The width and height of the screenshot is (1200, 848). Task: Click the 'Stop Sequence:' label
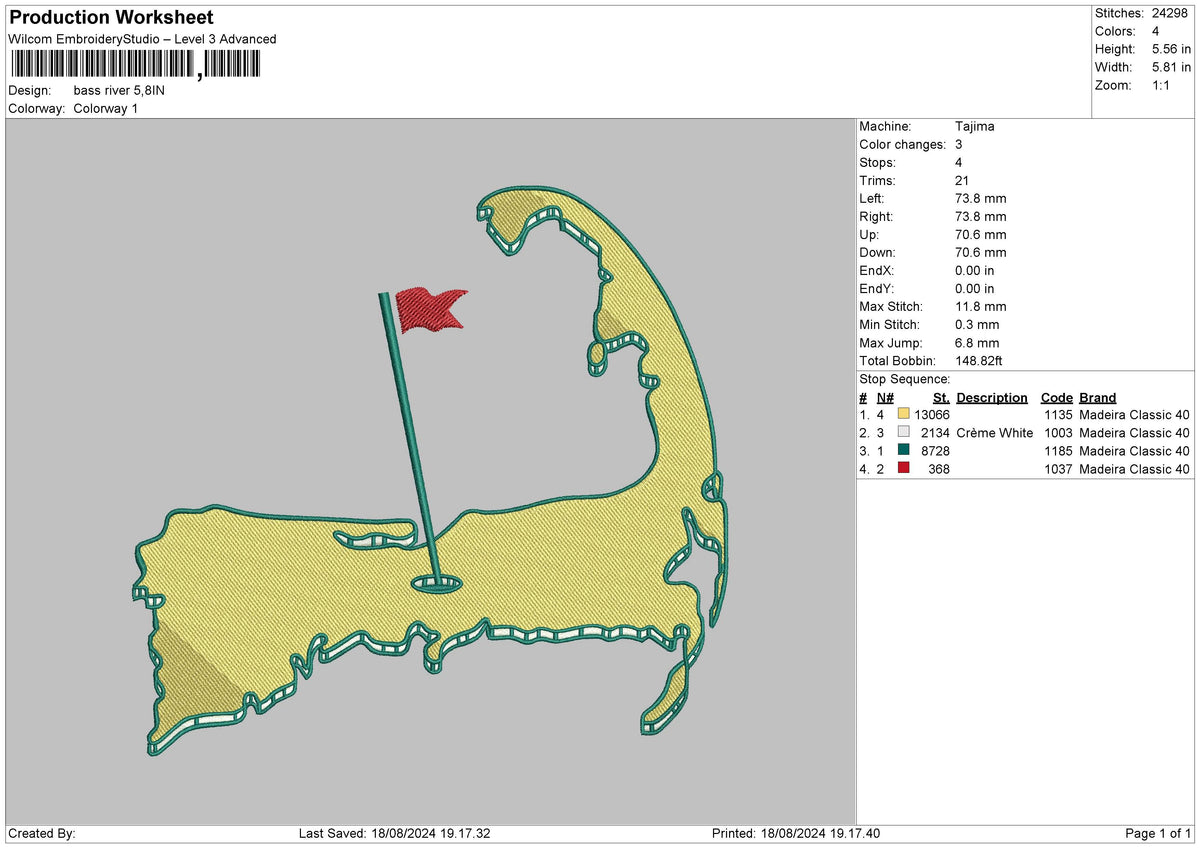(x=905, y=379)
